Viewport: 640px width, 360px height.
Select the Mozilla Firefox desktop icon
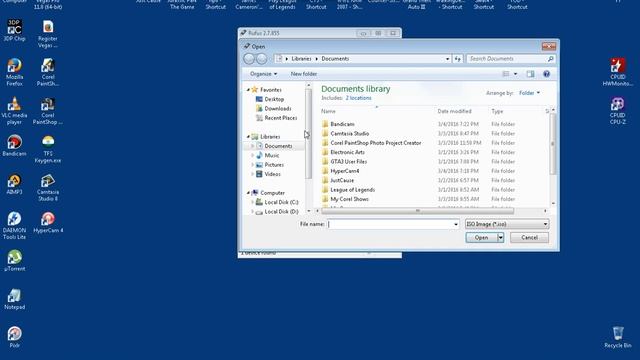[14, 72]
